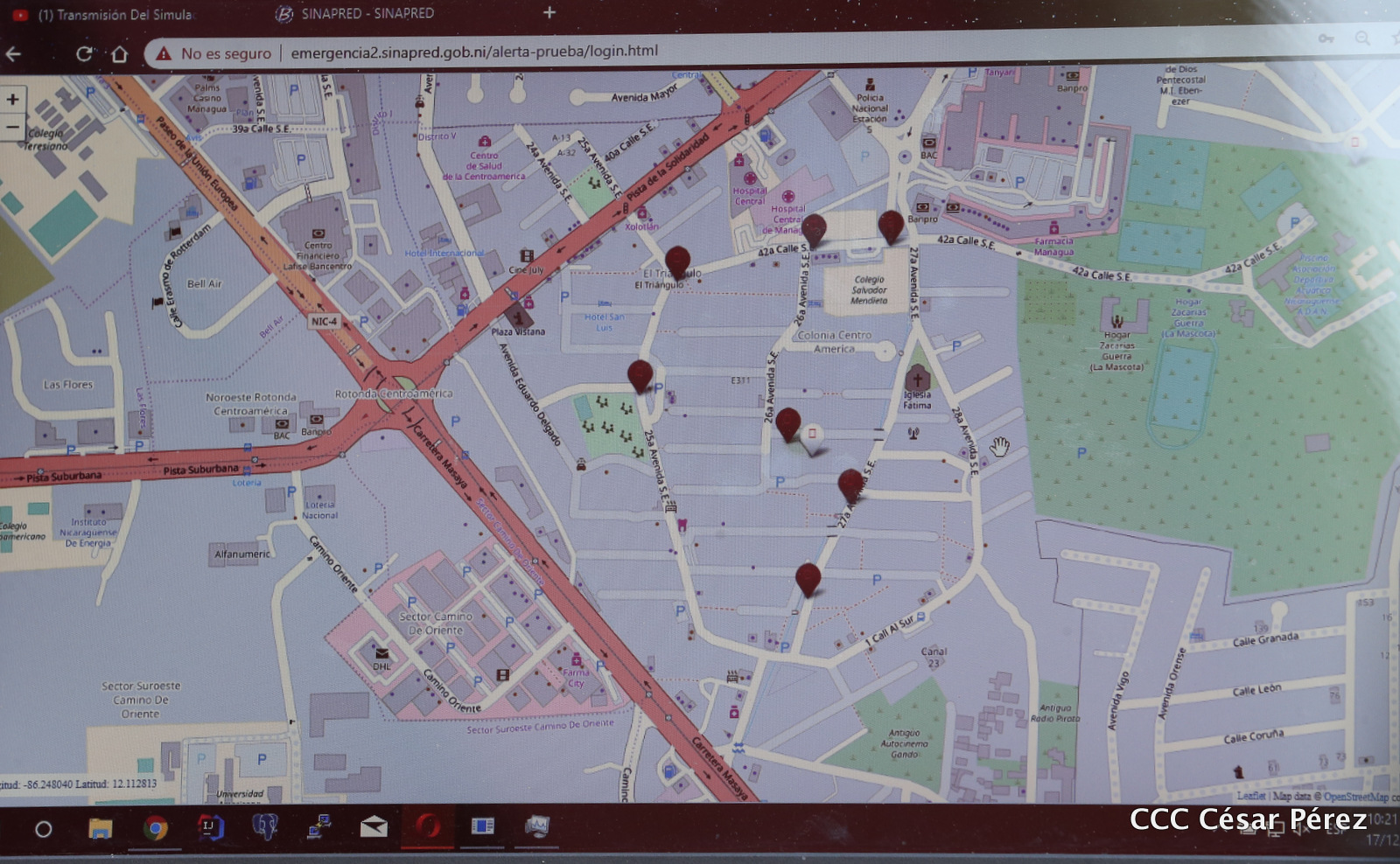Click the 'No es seguro' security warning
Screen dimensions: 1400x864
pyautogui.click(x=214, y=53)
